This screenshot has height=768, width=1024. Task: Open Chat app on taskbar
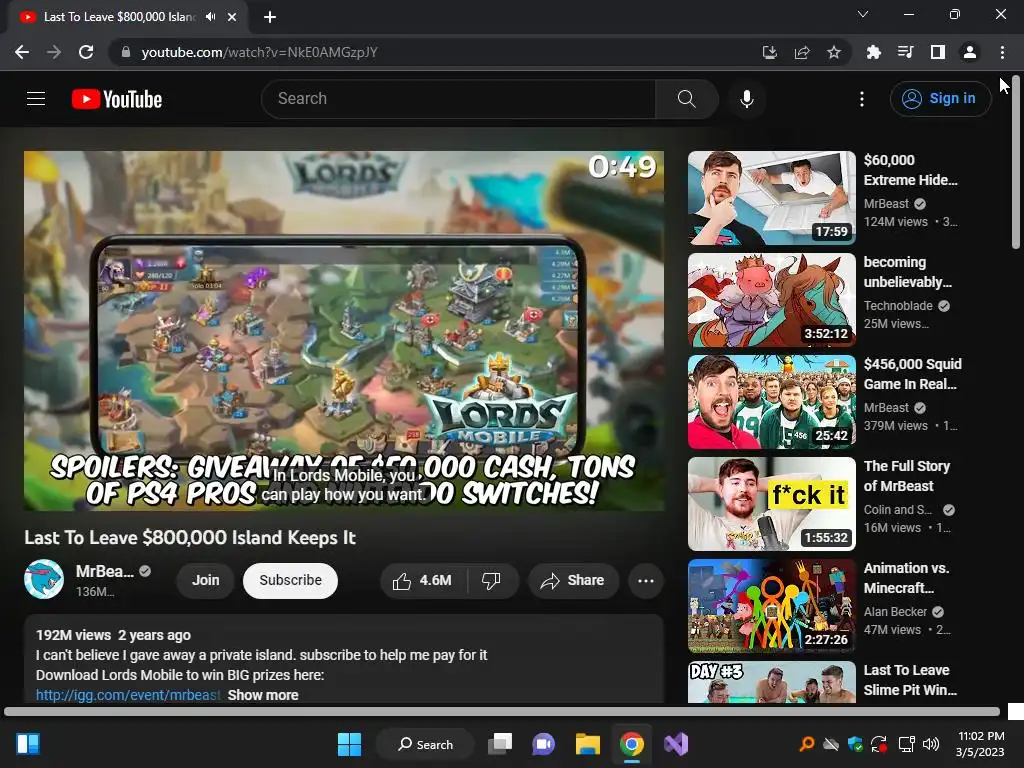(x=543, y=744)
